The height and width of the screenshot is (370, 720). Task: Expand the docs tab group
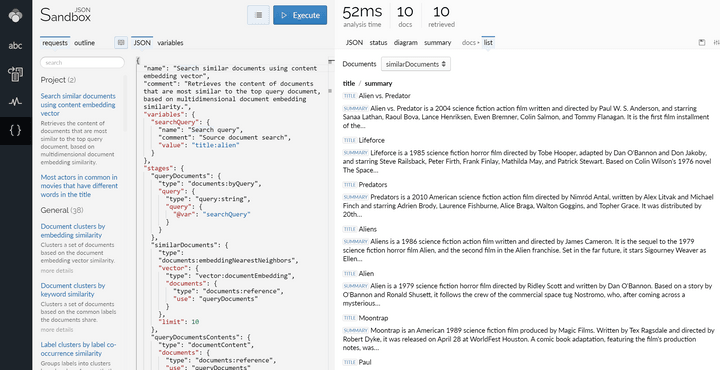tap(470, 42)
